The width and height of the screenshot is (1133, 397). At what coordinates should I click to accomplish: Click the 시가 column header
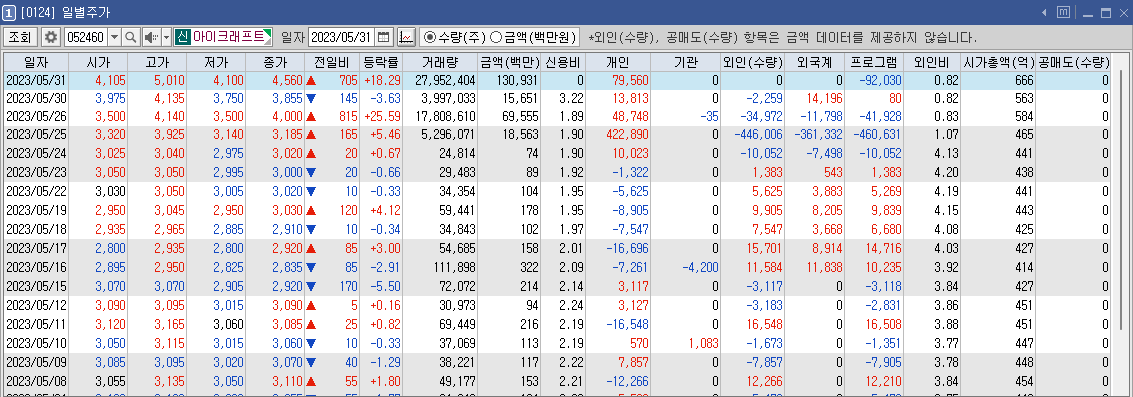[x=98, y=62]
